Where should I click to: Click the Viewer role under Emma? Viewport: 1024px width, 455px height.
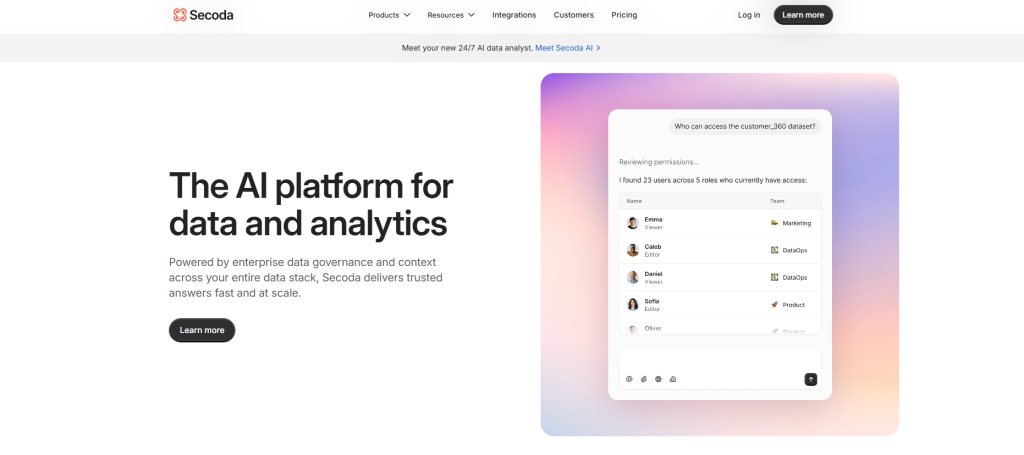[x=654, y=227]
